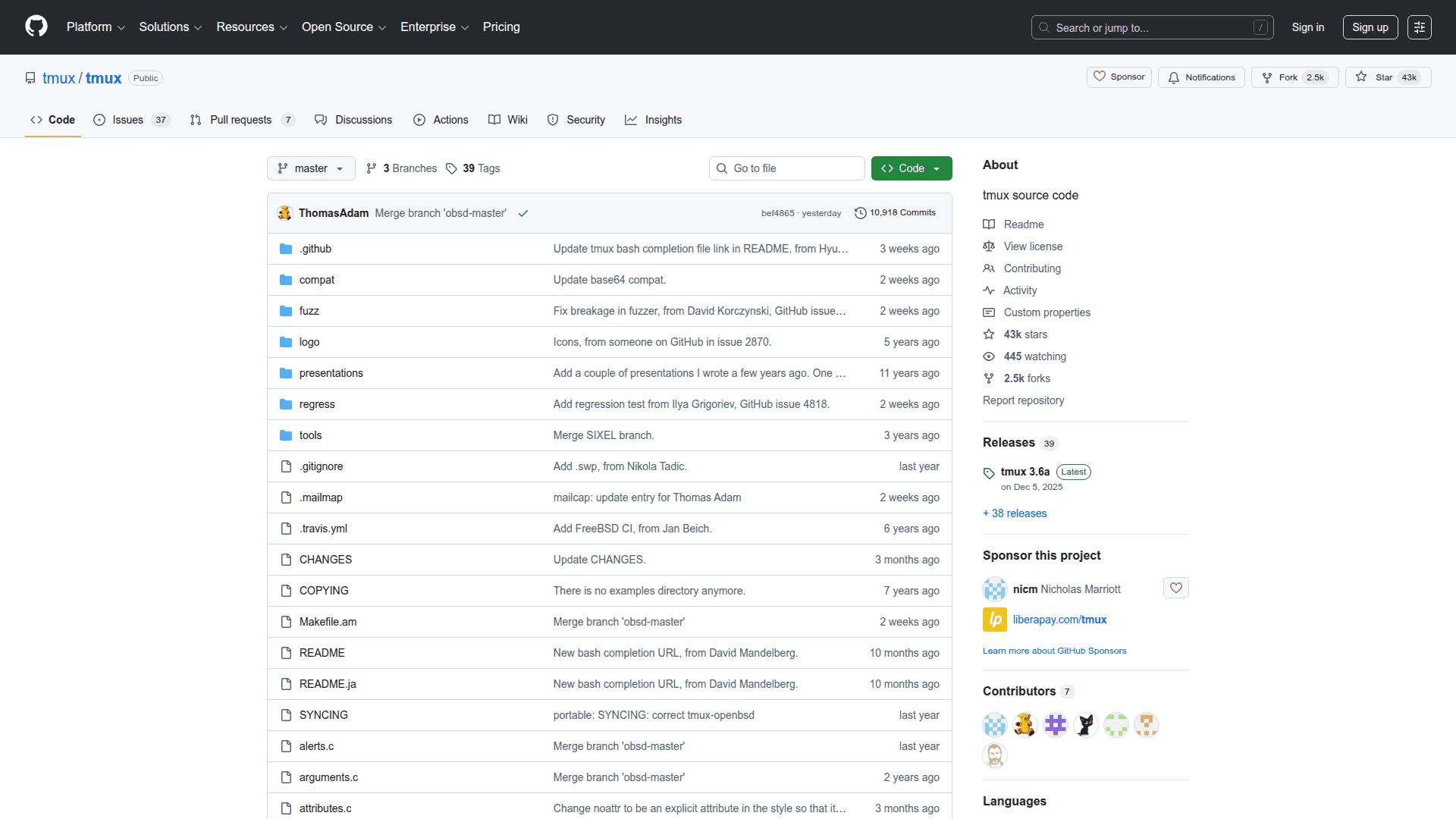Click the tags icon next to 39 Tags
Image resolution: width=1456 pixels, height=819 pixels.
click(x=451, y=168)
